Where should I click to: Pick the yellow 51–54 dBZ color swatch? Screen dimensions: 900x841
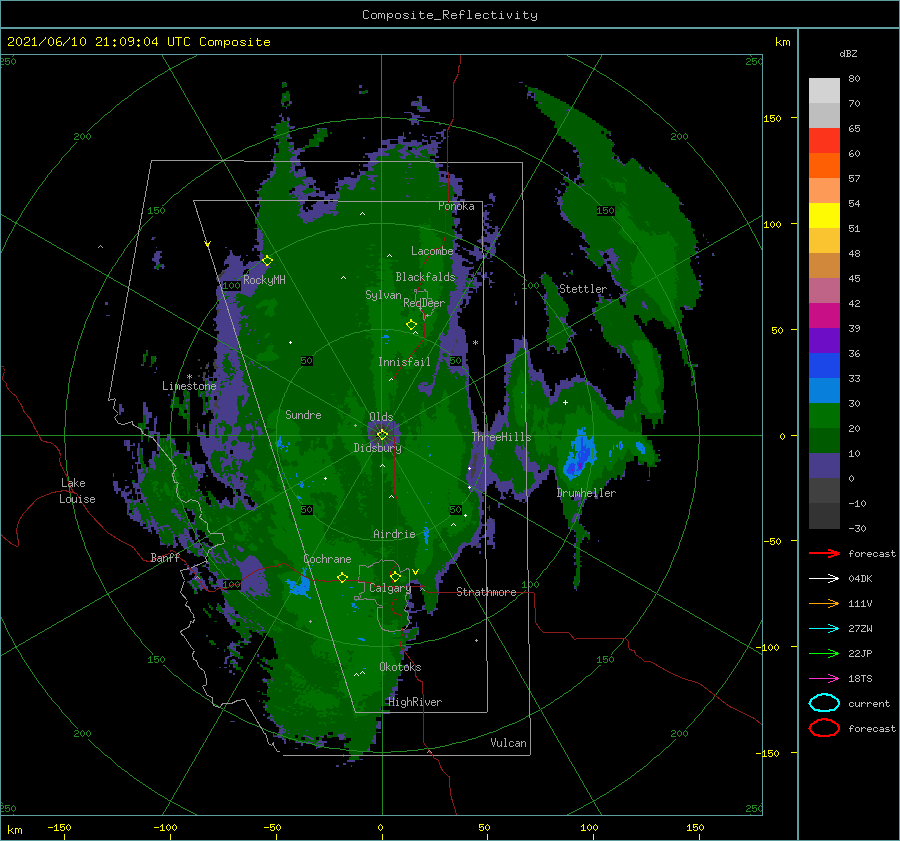pos(824,215)
